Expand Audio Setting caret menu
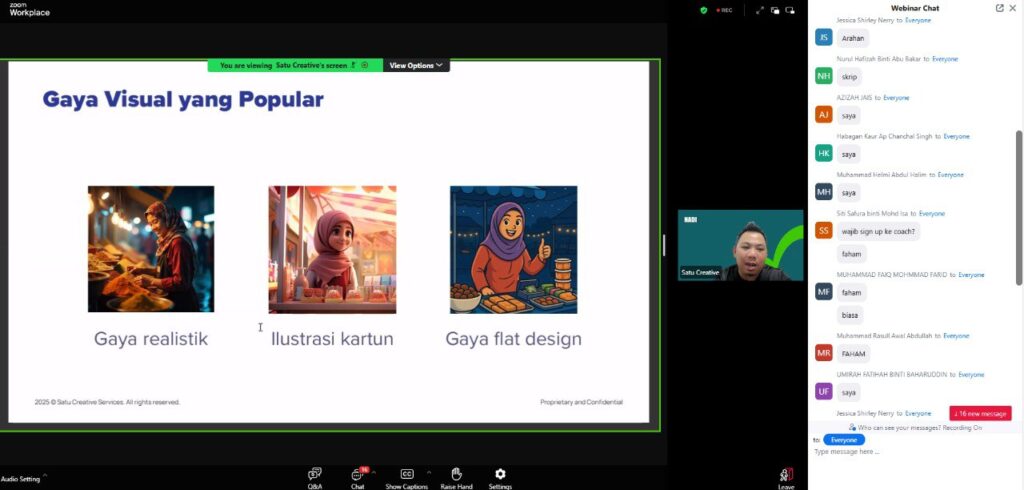 [x=45, y=476]
